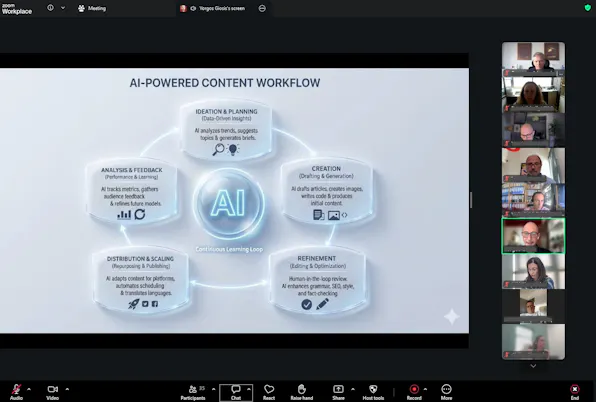Unmute the Audio microphone button

(x=16, y=392)
